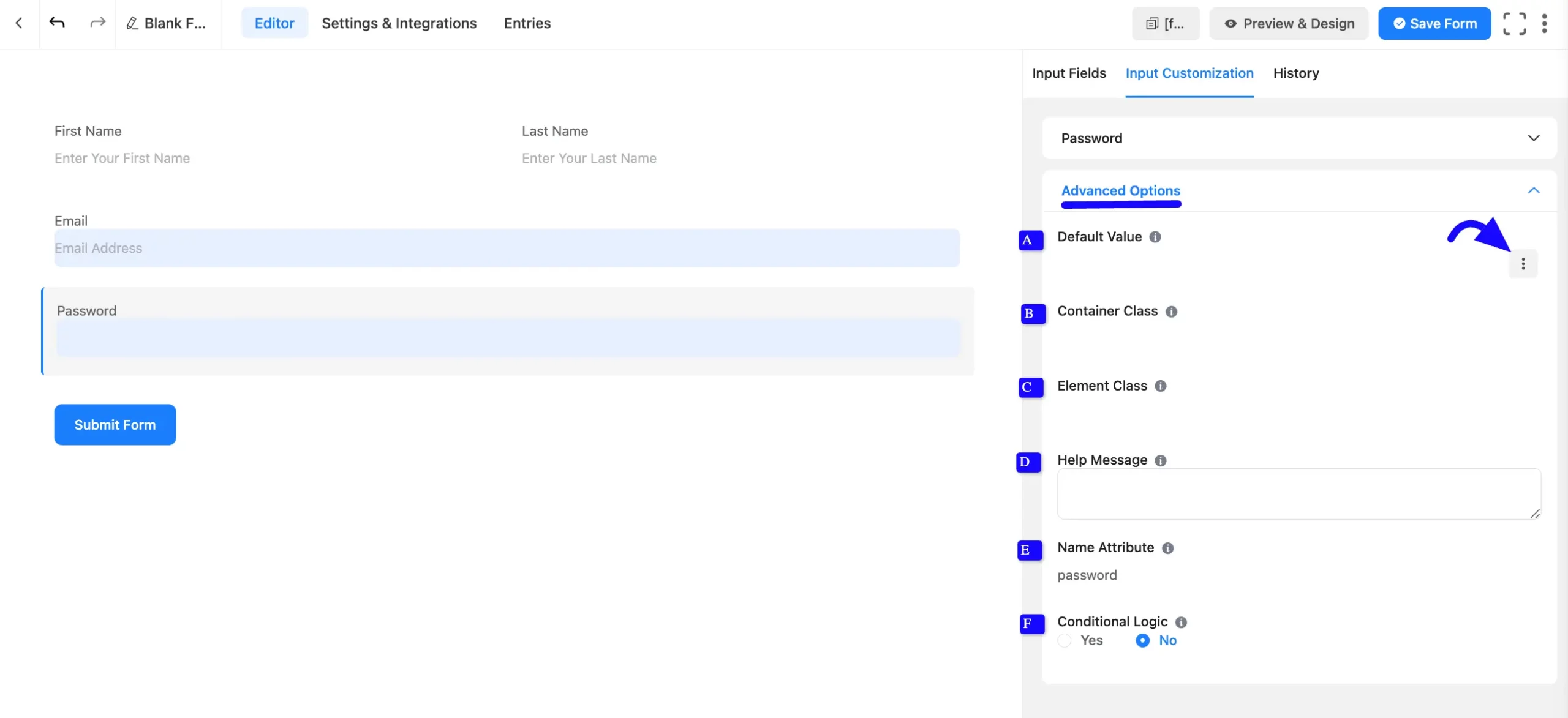The image size is (1568, 718).
Task: Click the redo arrow icon
Action: [97, 23]
